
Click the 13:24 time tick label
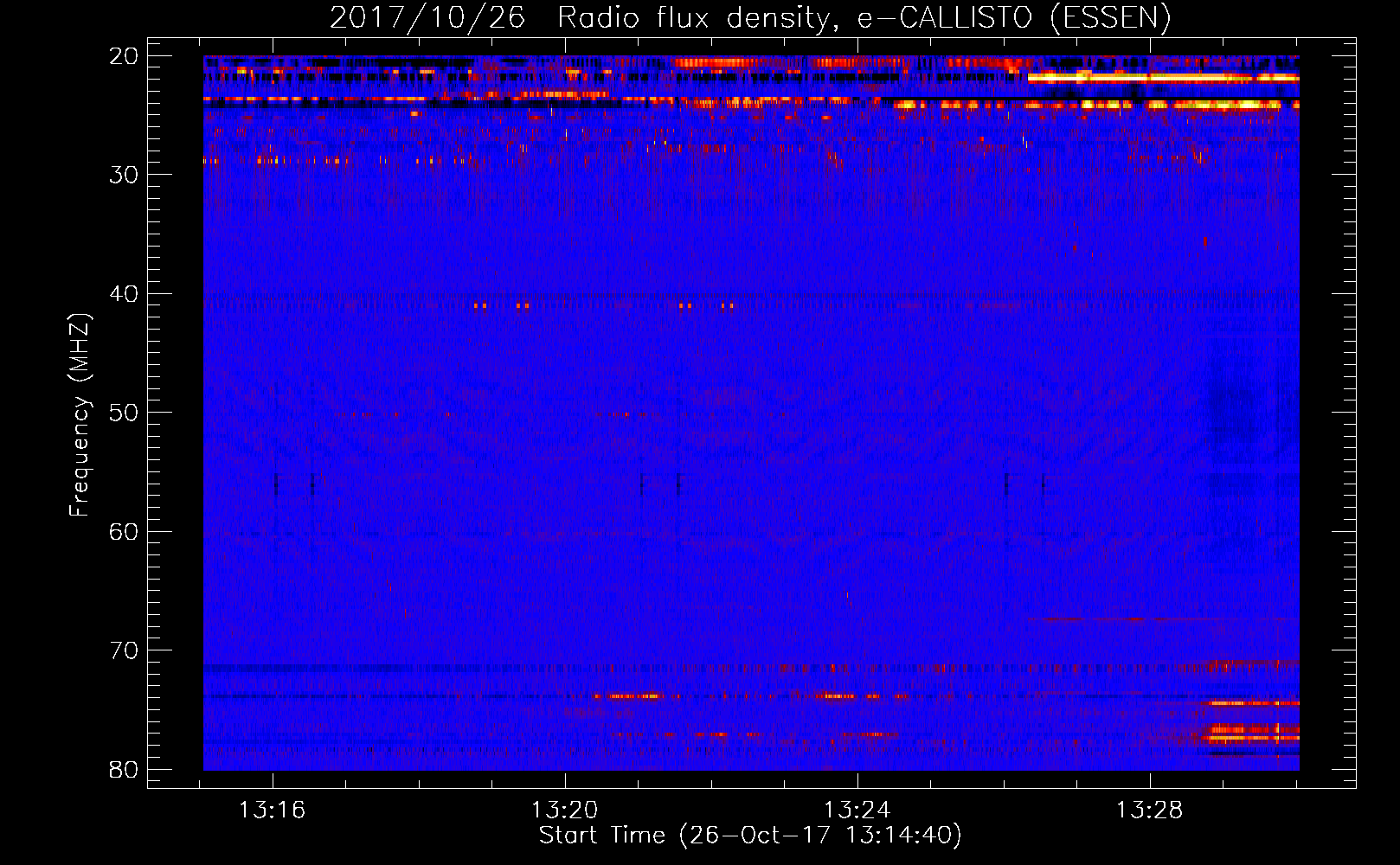(857, 811)
